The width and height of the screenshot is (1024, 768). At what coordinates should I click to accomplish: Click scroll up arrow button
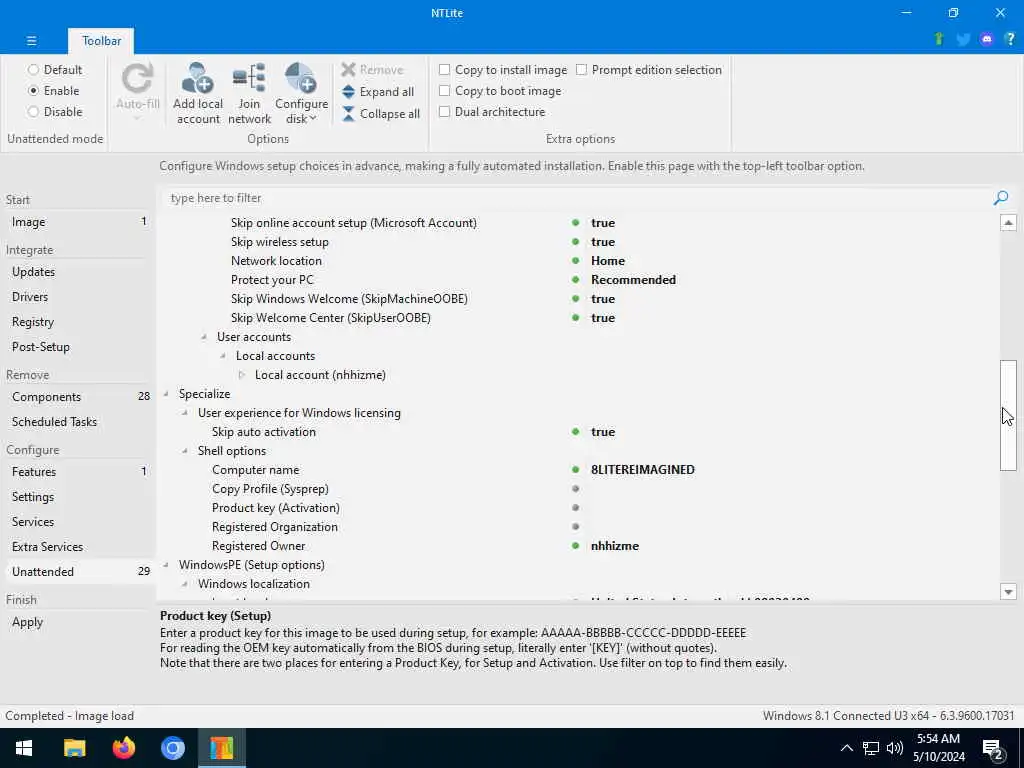(x=1008, y=223)
